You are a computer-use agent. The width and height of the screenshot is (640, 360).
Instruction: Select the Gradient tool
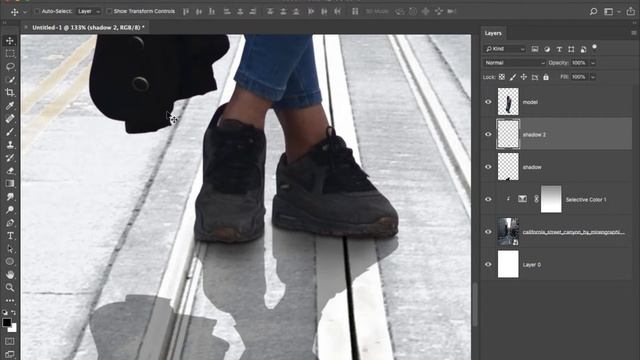coord(10,184)
